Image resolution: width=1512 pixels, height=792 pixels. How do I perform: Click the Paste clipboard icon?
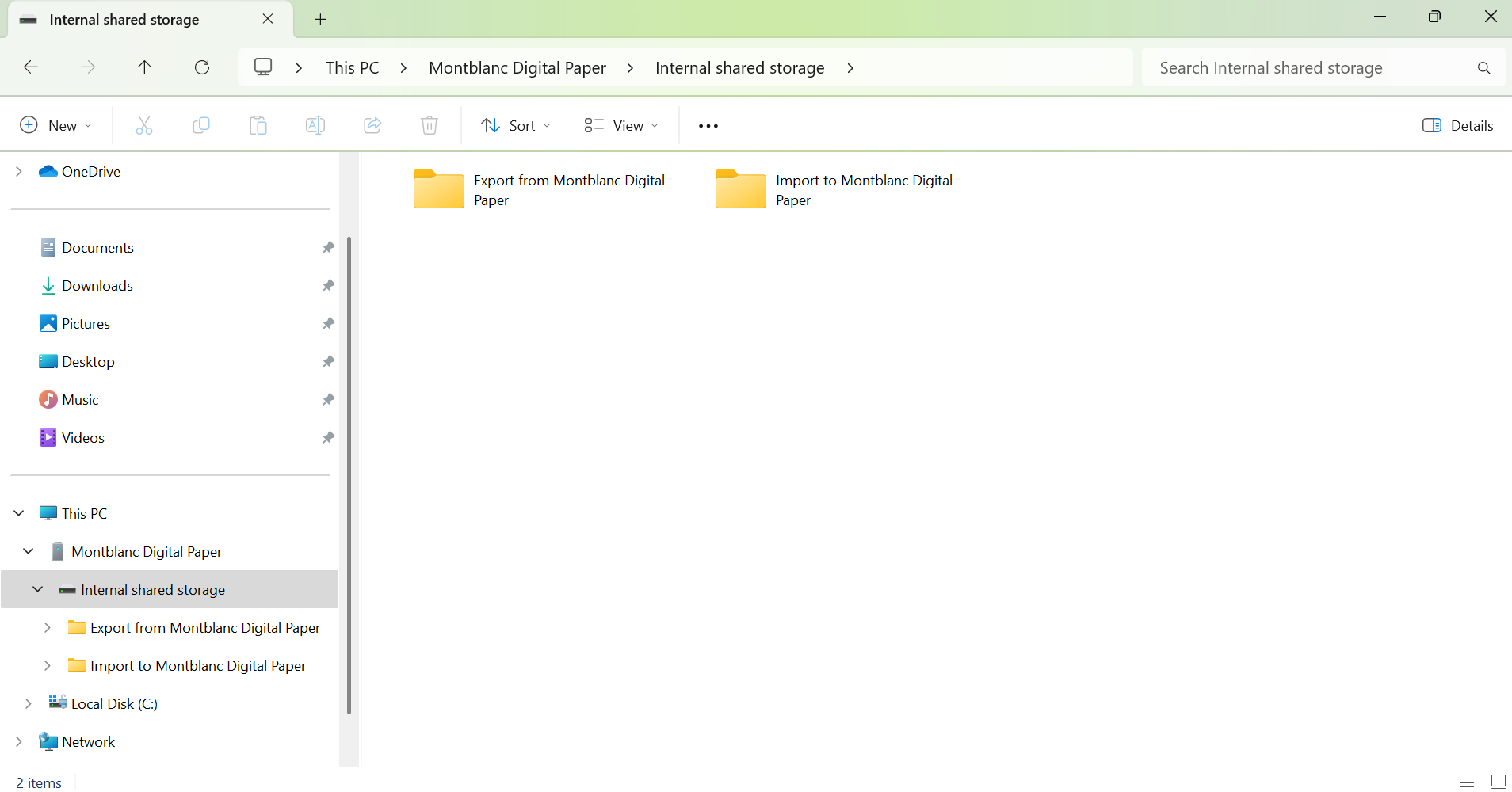pos(258,125)
